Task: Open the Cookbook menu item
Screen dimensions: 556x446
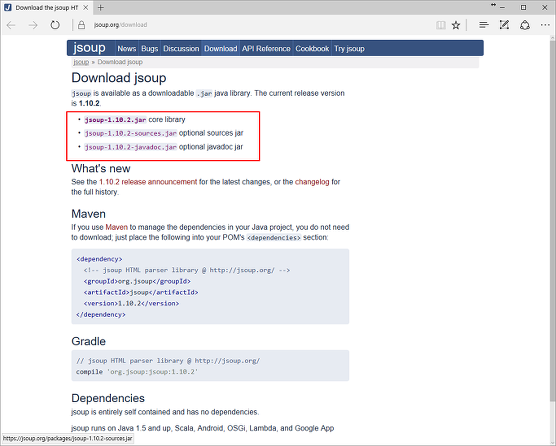Action: tap(312, 49)
